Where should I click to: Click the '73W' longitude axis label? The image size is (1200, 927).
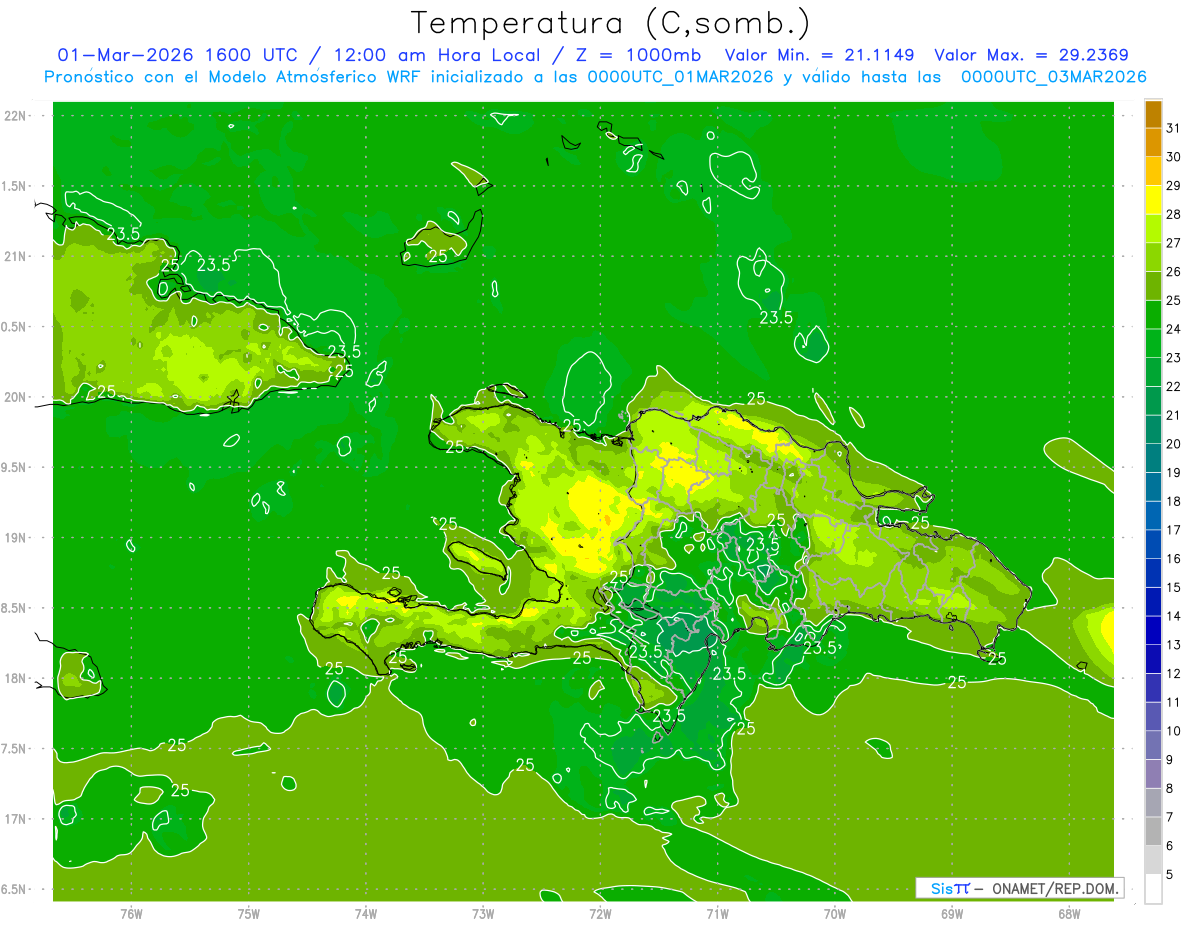tap(483, 914)
